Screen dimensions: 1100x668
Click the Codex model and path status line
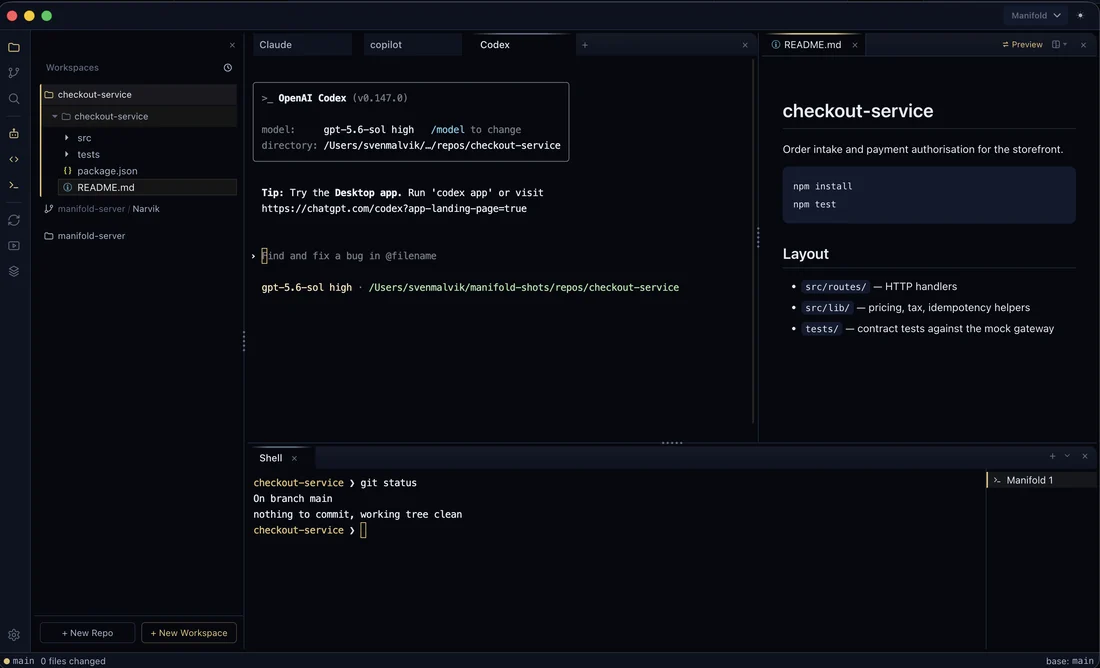(470, 288)
